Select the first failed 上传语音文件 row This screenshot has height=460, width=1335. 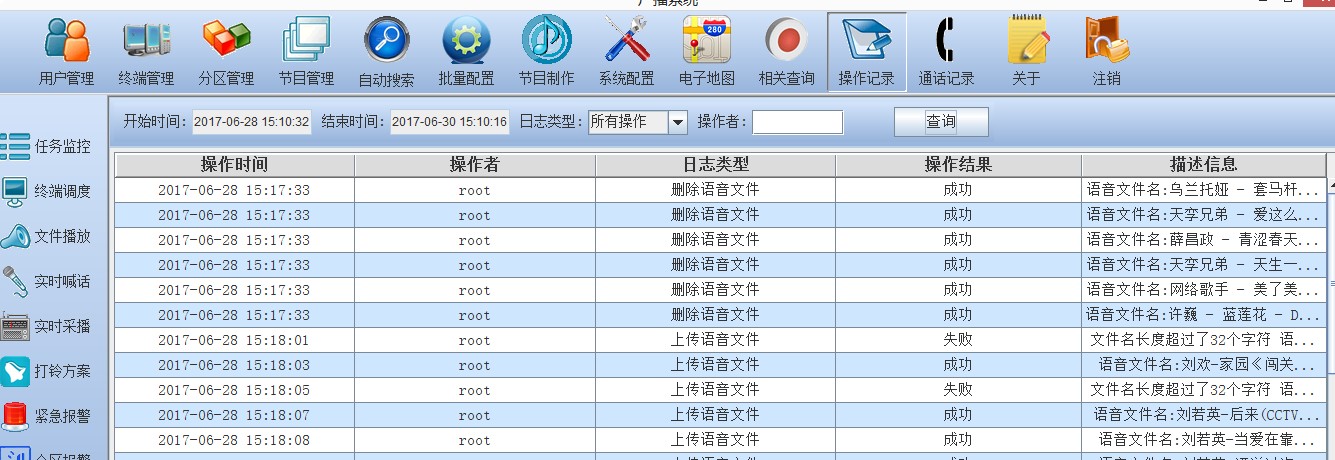coord(715,340)
